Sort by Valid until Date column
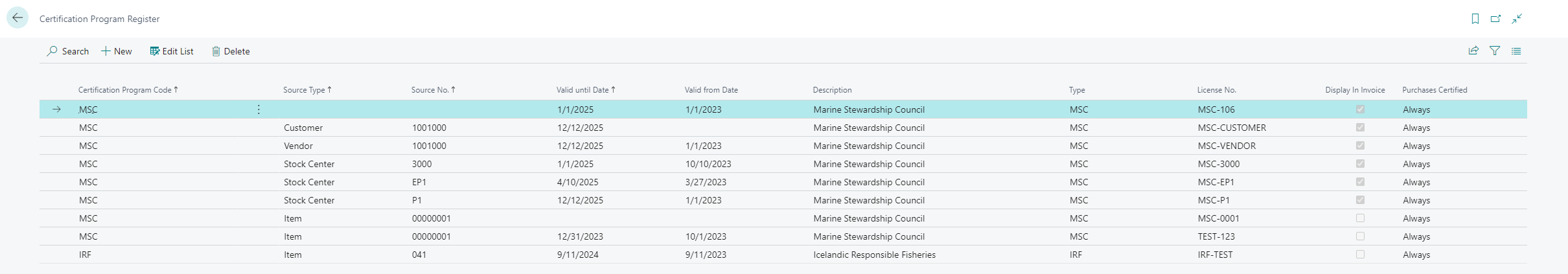Image resolution: width=1568 pixels, height=274 pixels. pyautogui.click(x=582, y=90)
